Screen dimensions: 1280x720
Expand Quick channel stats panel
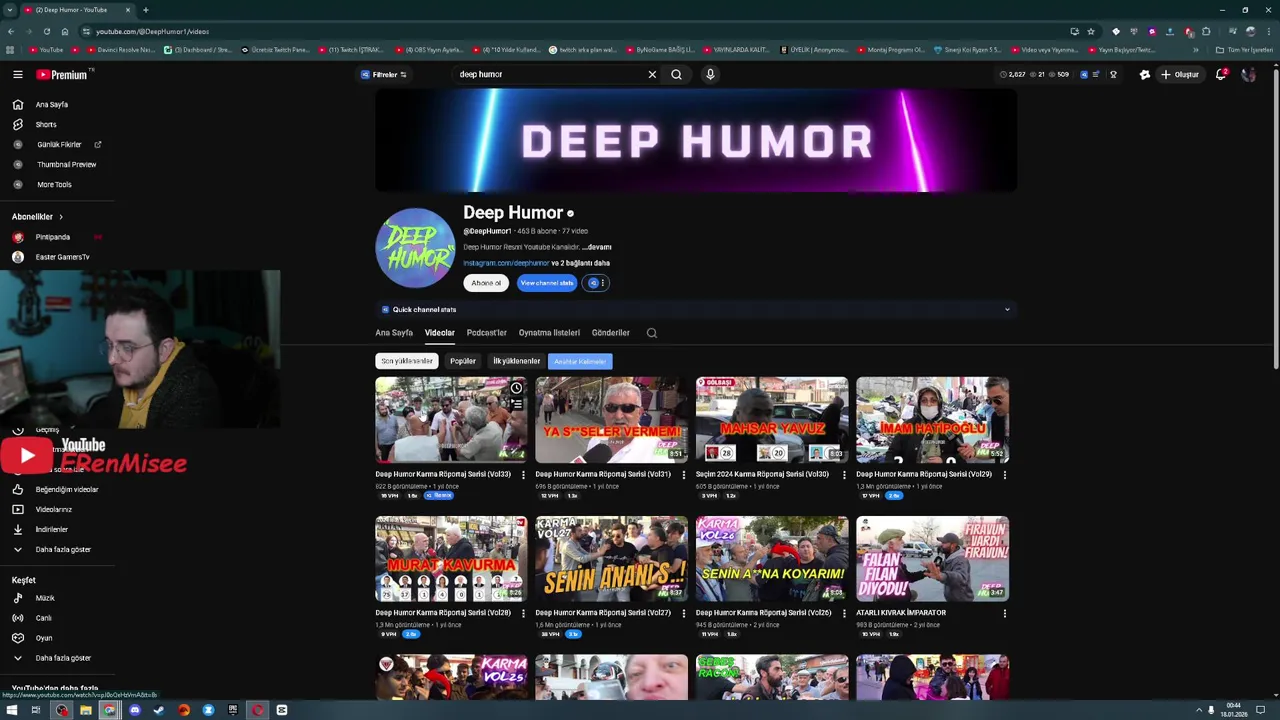(1007, 310)
